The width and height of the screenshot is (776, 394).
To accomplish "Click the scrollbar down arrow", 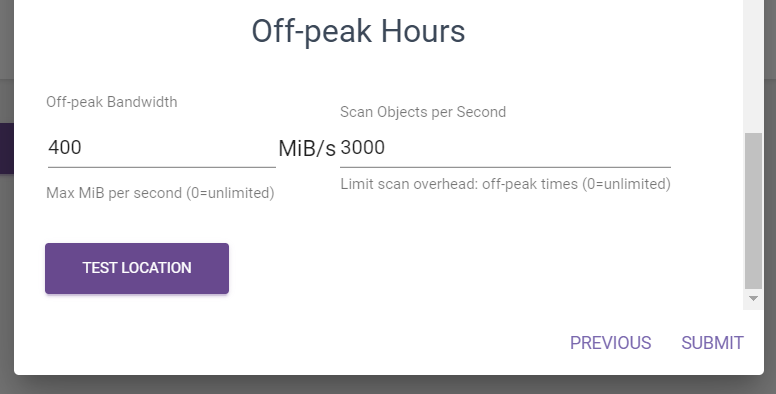I will coord(753,298).
